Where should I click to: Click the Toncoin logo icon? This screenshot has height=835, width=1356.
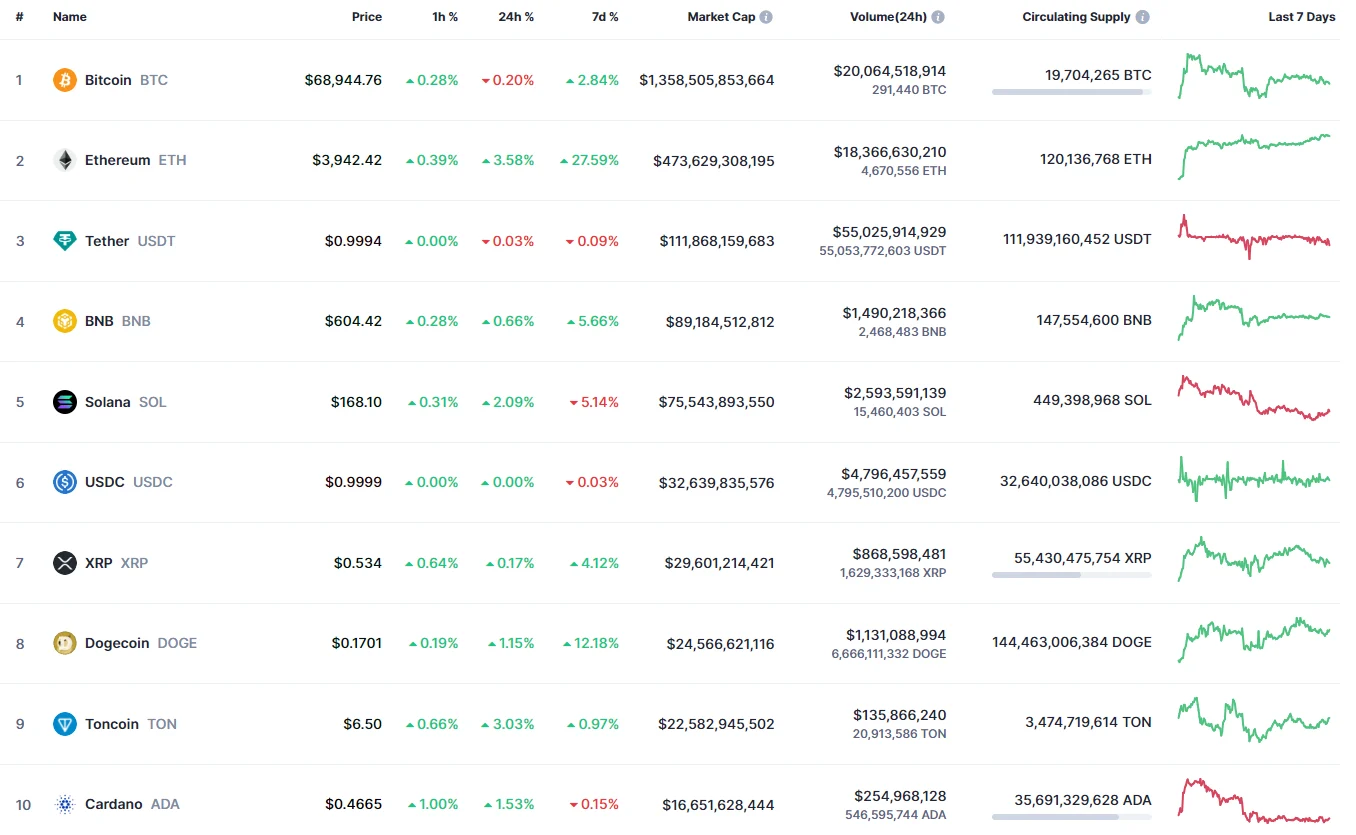[x=65, y=724]
